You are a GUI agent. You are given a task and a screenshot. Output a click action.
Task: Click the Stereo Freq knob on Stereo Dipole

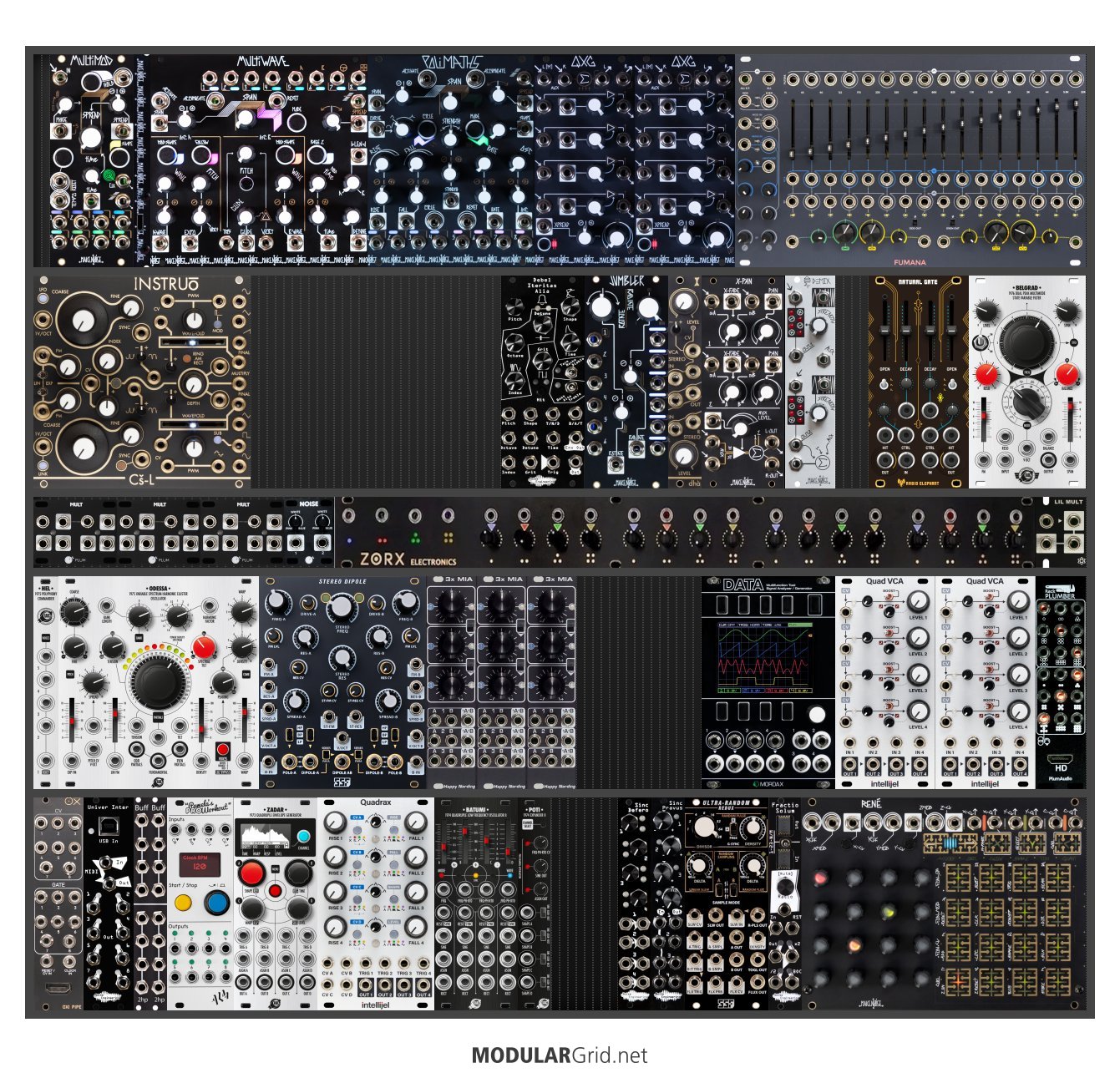click(x=342, y=607)
